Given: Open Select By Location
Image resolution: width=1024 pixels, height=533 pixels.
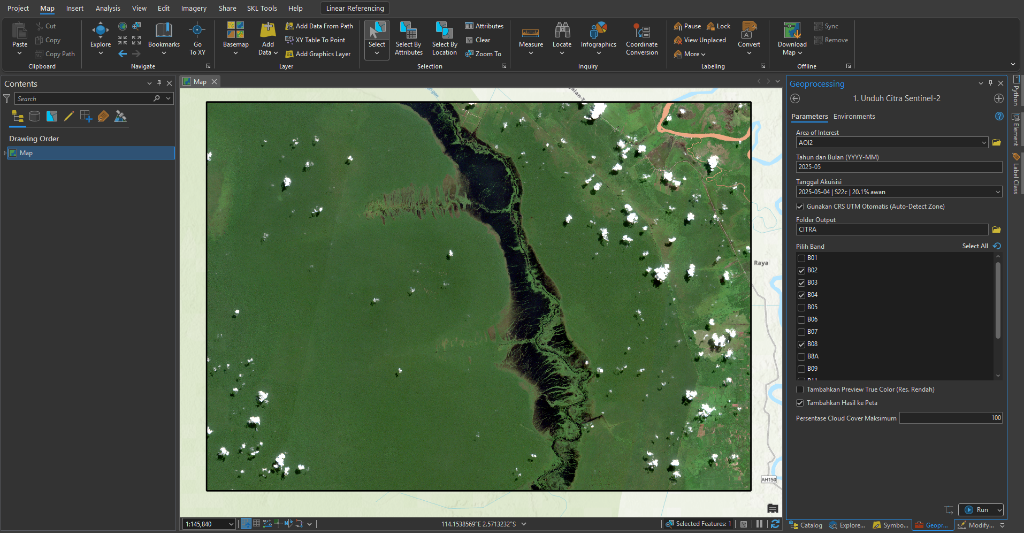Looking at the screenshot, I should point(445,39).
